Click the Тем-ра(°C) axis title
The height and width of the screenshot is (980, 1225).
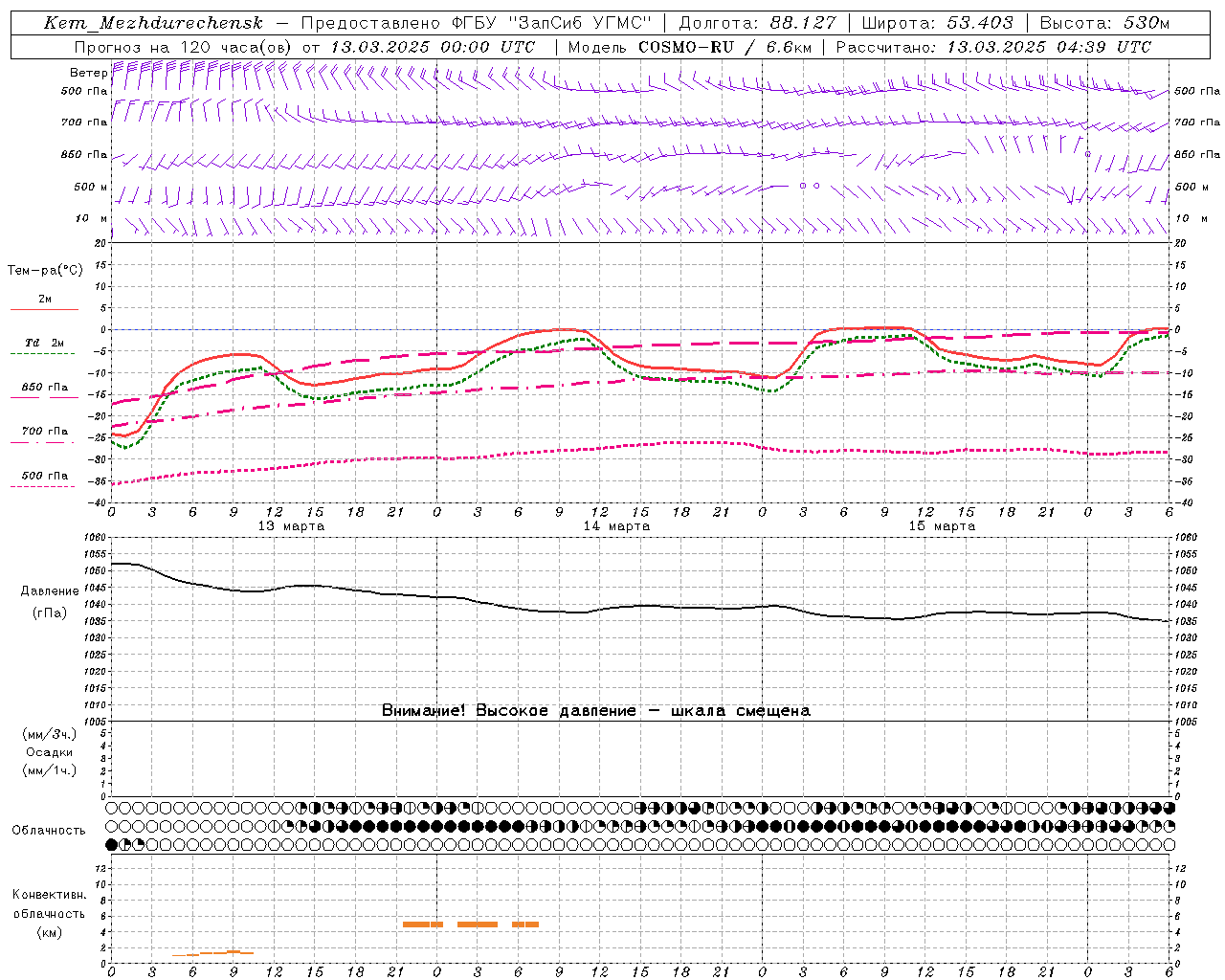(x=45, y=270)
